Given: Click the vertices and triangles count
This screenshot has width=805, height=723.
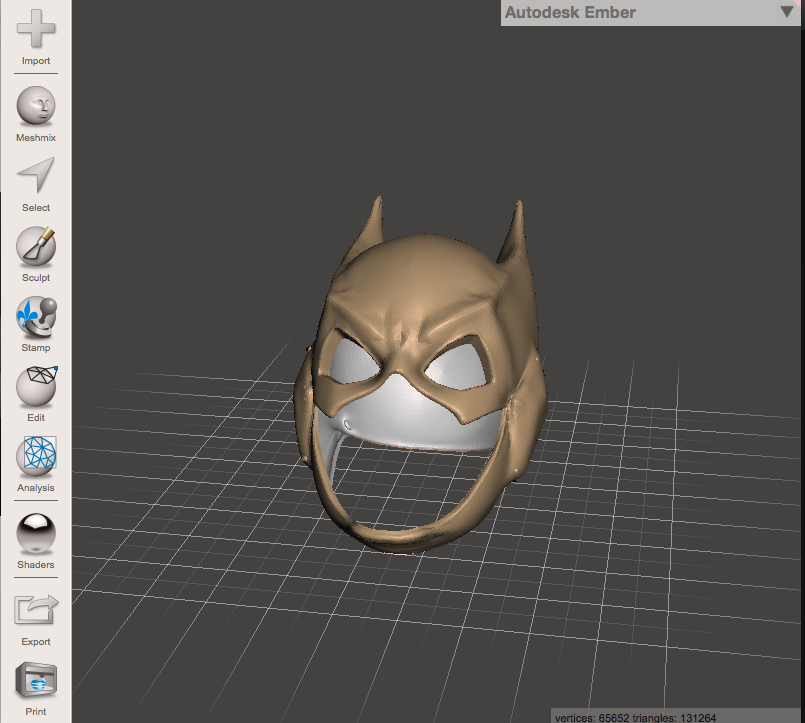Looking at the screenshot, I should (635, 717).
